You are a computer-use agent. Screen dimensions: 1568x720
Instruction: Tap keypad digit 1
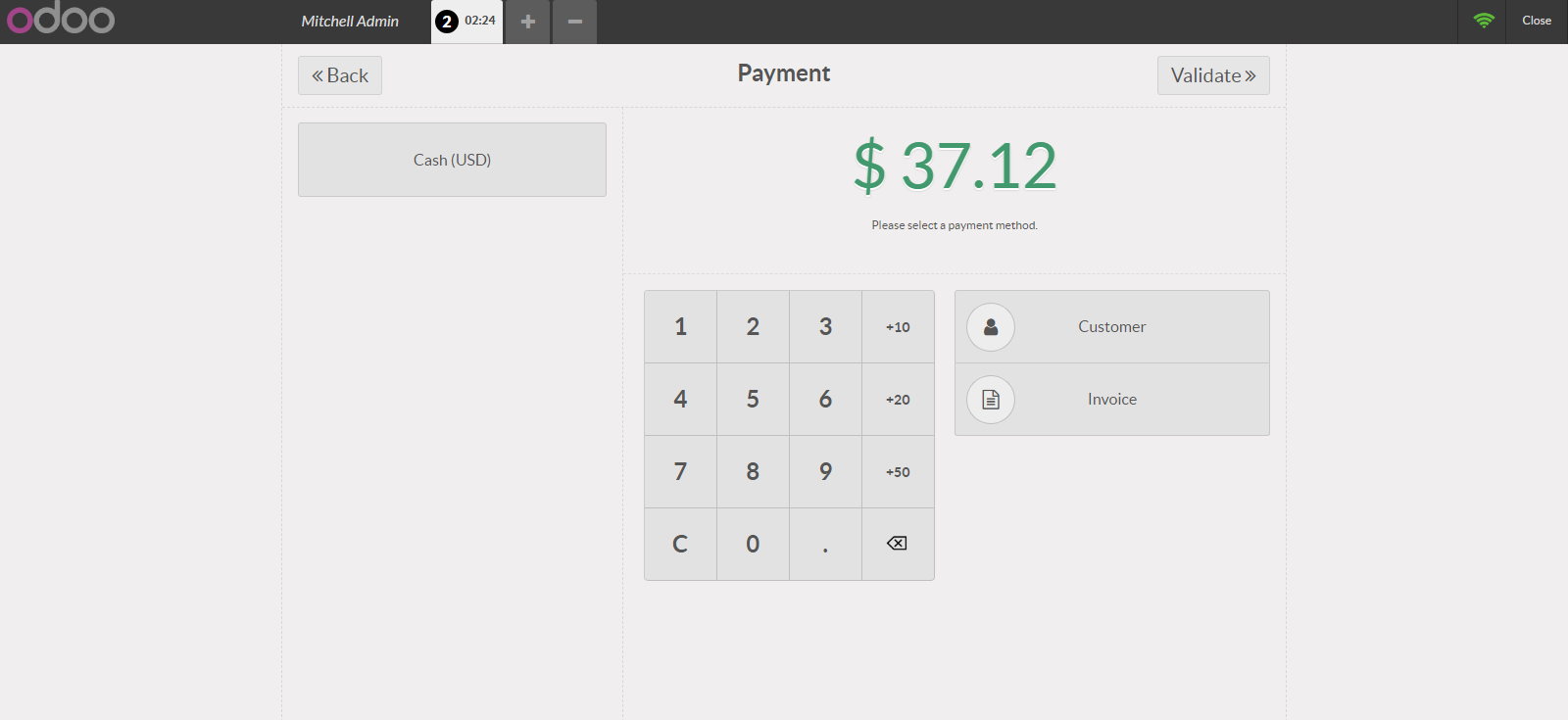coord(680,326)
